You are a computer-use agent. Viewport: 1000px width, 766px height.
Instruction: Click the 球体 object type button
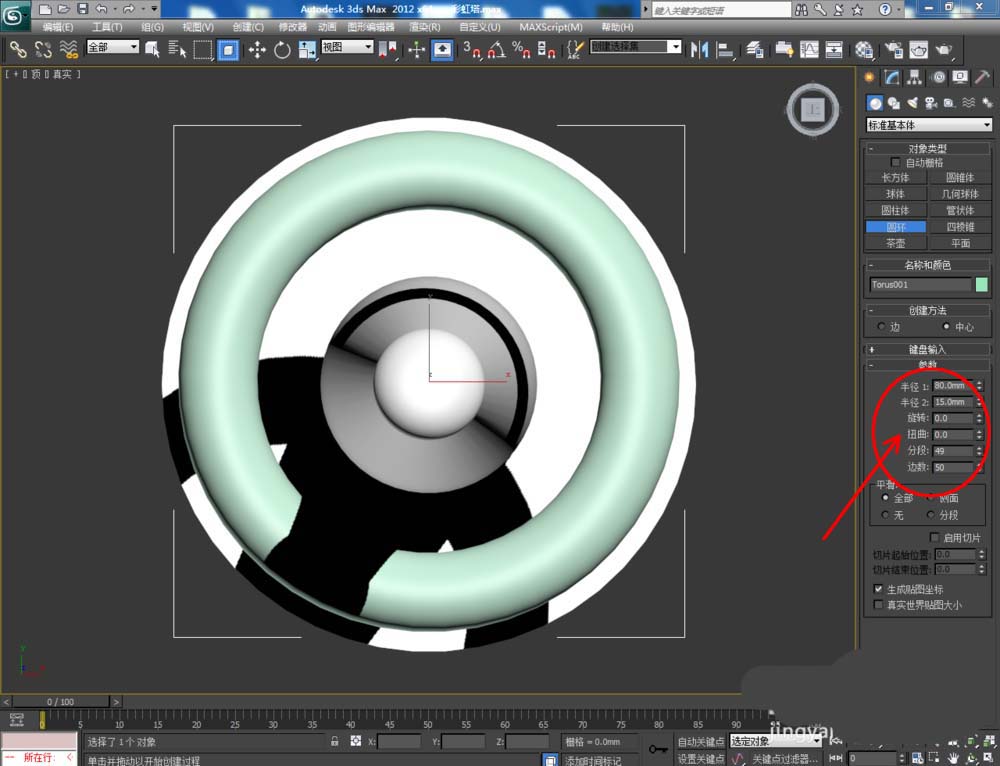pyautogui.click(x=895, y=194)
